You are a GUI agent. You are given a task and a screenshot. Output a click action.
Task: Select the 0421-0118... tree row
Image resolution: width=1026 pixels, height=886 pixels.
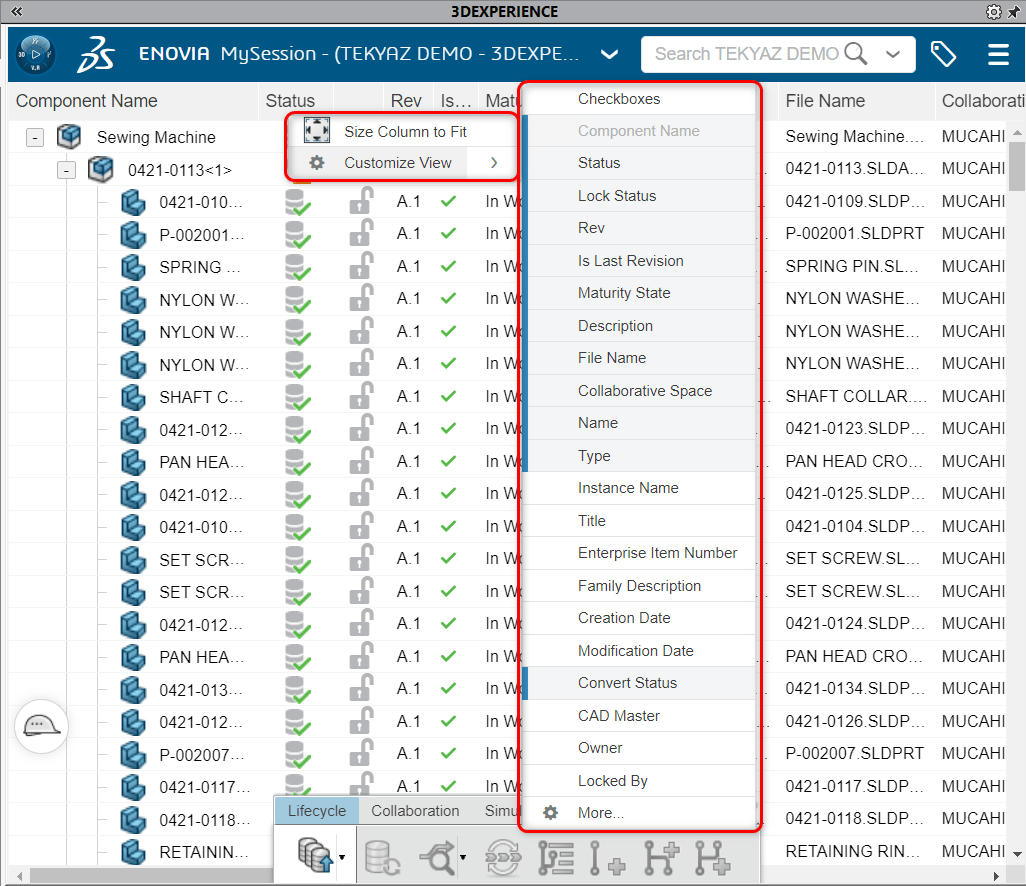point(204,819)
